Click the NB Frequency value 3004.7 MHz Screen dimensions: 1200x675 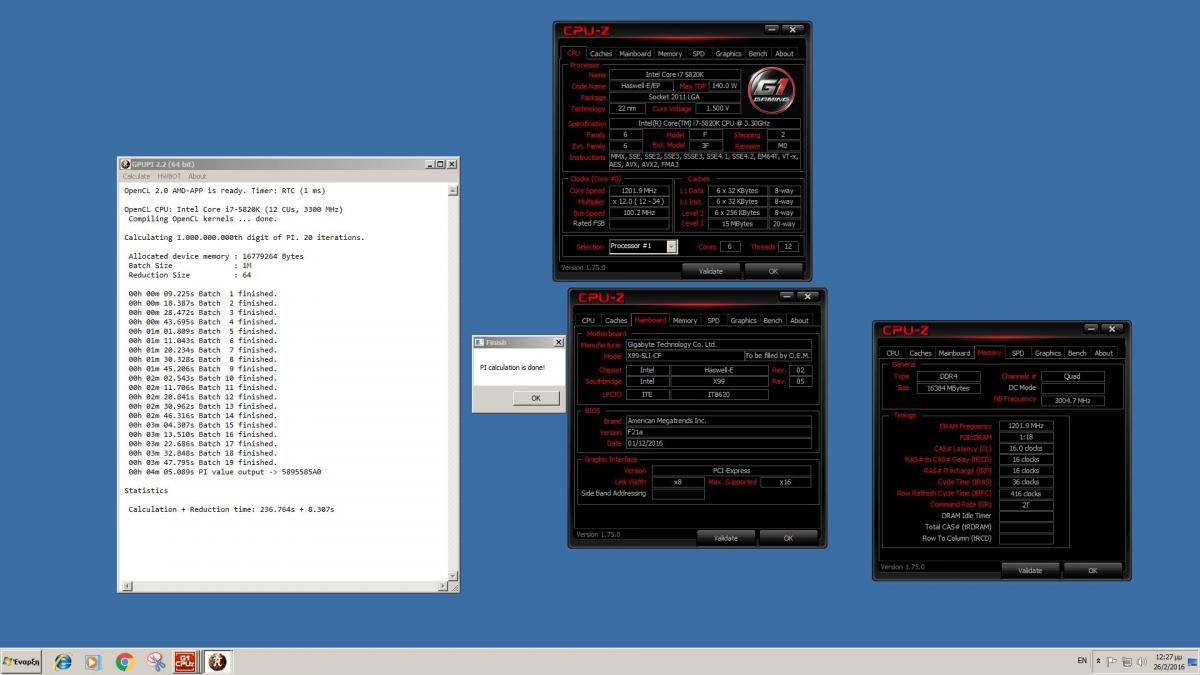1073,400
